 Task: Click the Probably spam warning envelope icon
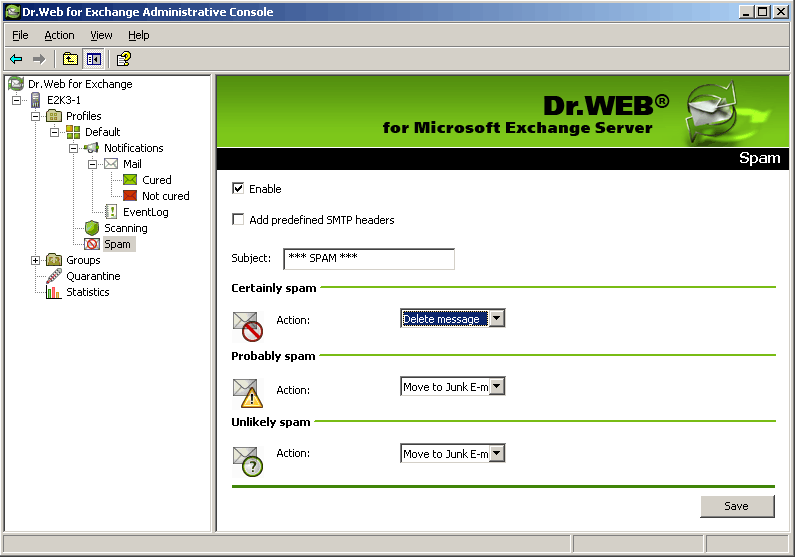click(x=248, y=393)
